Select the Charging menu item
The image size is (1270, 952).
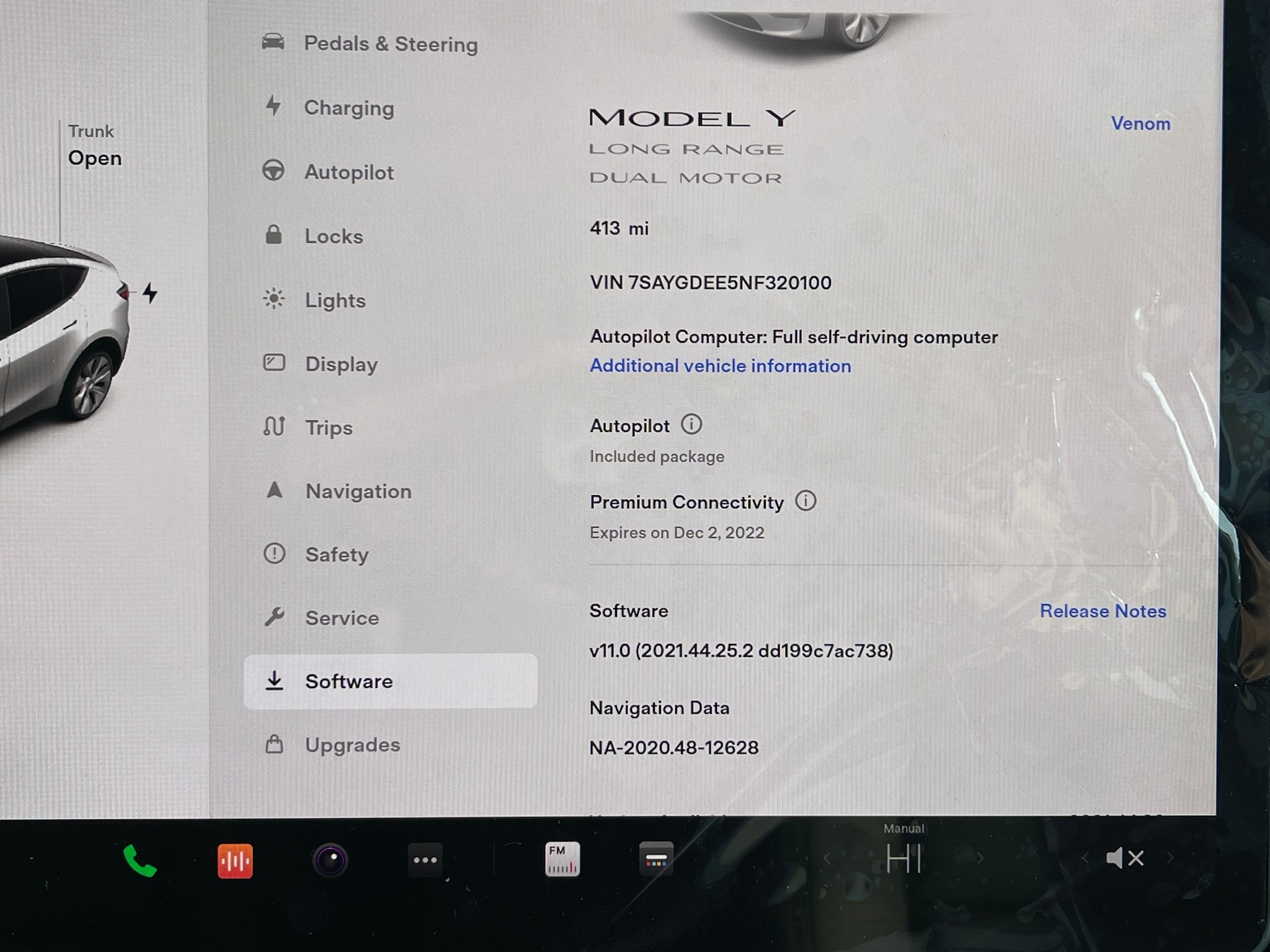coord(349,108)
